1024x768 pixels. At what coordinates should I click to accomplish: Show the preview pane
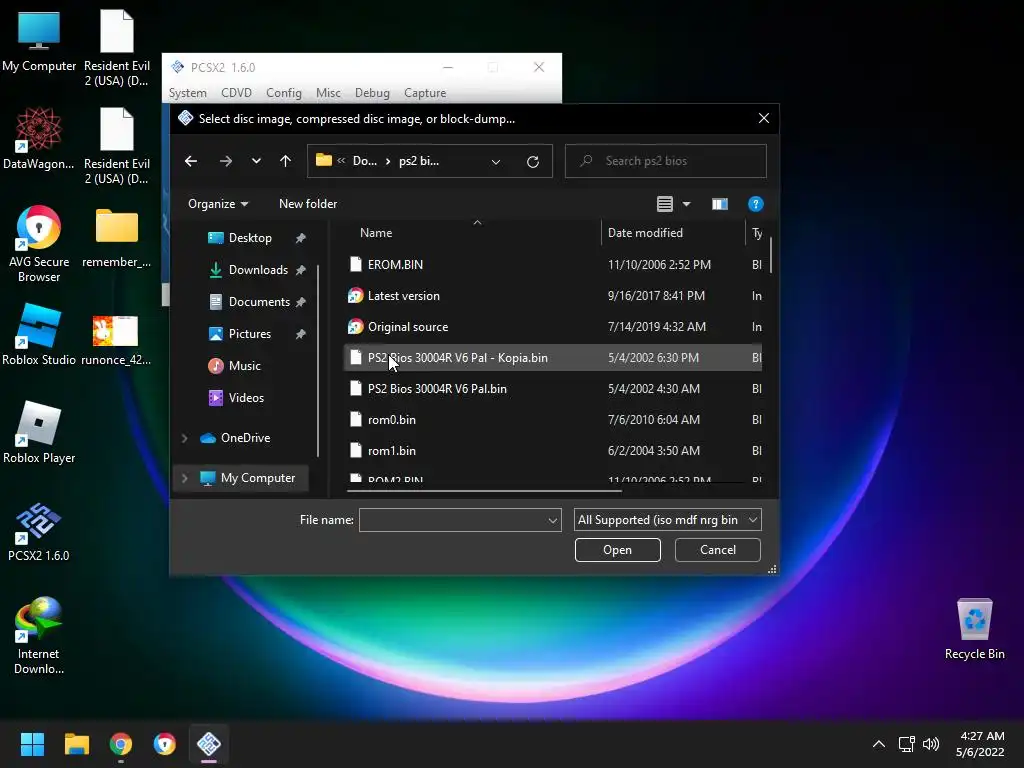click(720, 204)
